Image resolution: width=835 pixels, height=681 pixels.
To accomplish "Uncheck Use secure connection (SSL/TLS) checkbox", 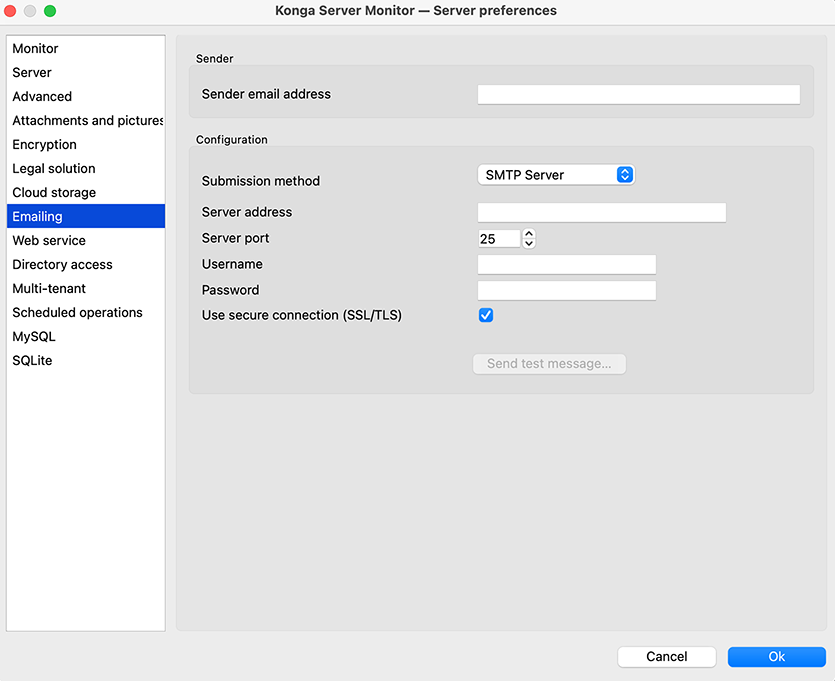I will pyautogui.click(x=486, y=315).
